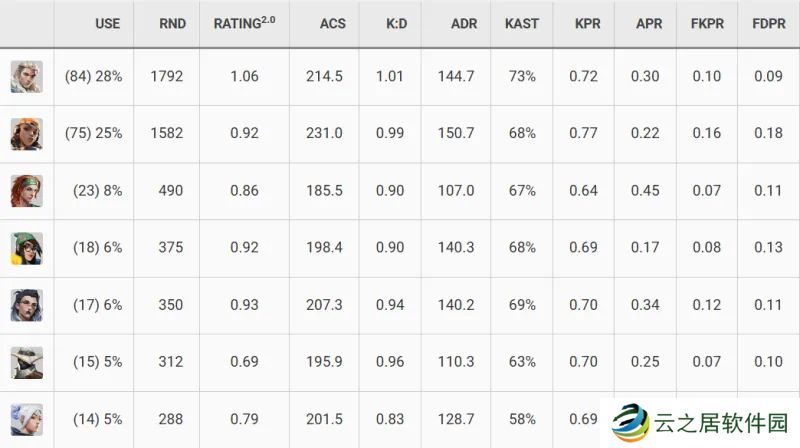Sort table by K:D column header

point(396,23)
